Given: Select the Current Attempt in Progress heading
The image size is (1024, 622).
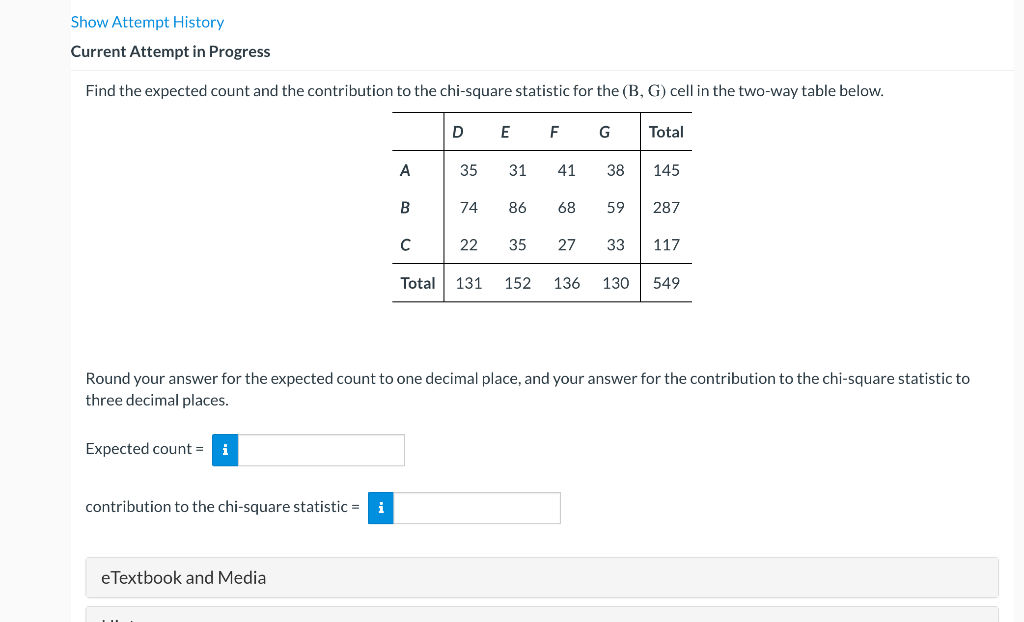Looking at the screenshot, I should 170,51.
